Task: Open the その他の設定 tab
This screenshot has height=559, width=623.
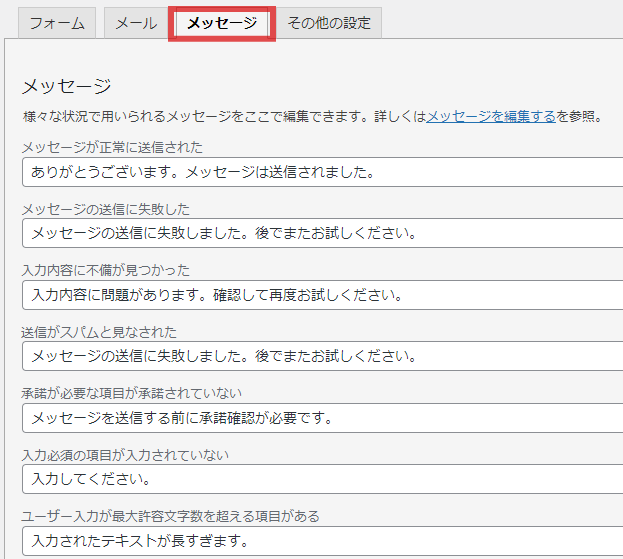Action: (x=329, y=23)
